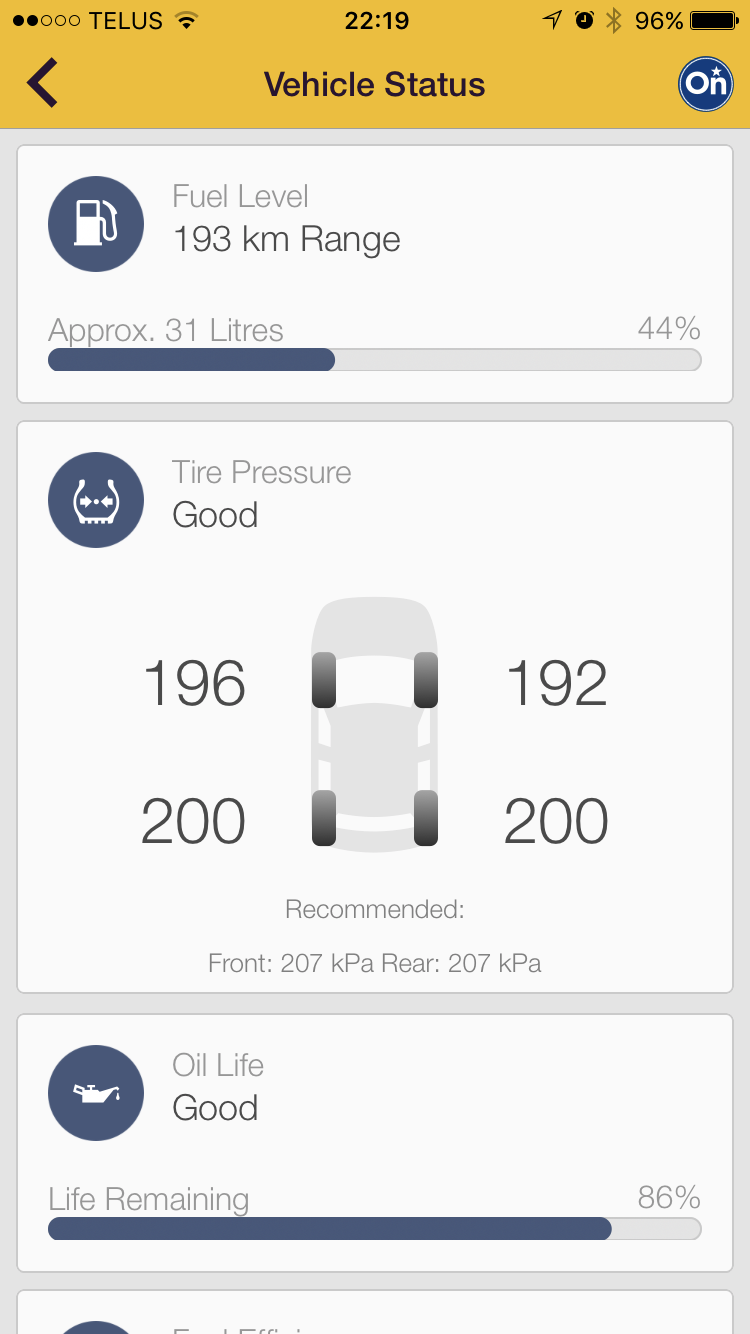Tap the 196 front left pressure reading
Image resolution: width=750 pixels, height=1334 pixels.
(194, 684)
